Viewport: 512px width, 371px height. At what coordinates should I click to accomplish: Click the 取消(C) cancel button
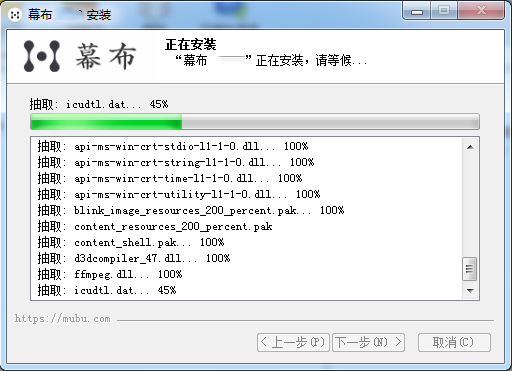(454, 342)
